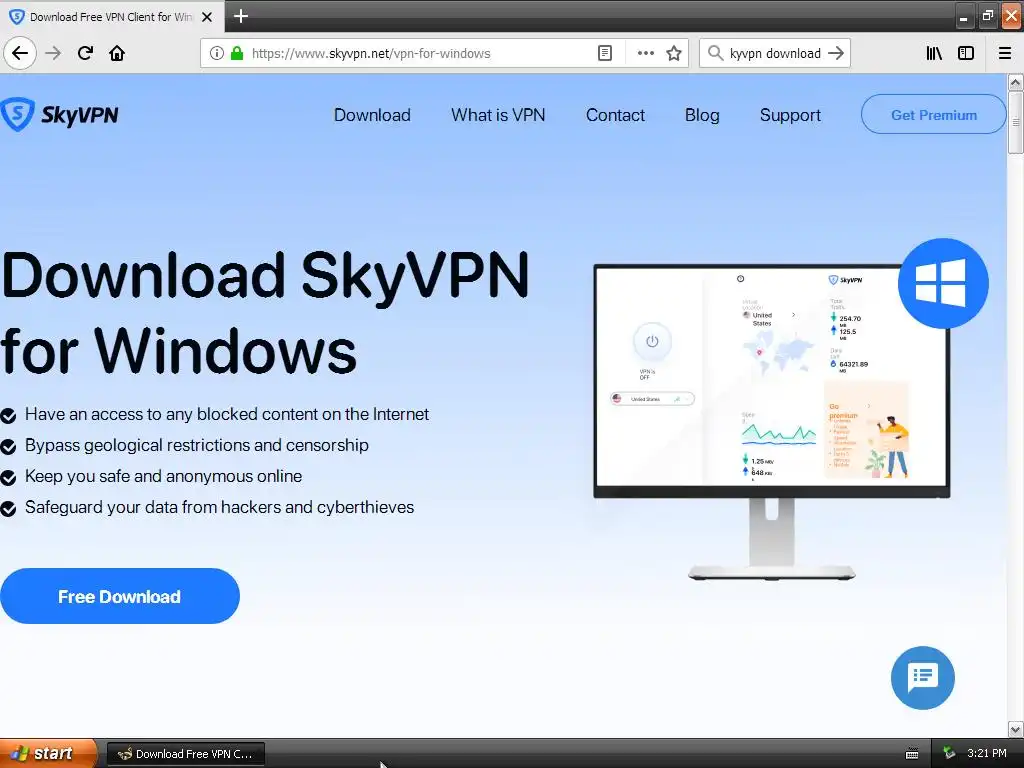Open the Windows start button
1024x768 pixels.
(x=48, y=753)
